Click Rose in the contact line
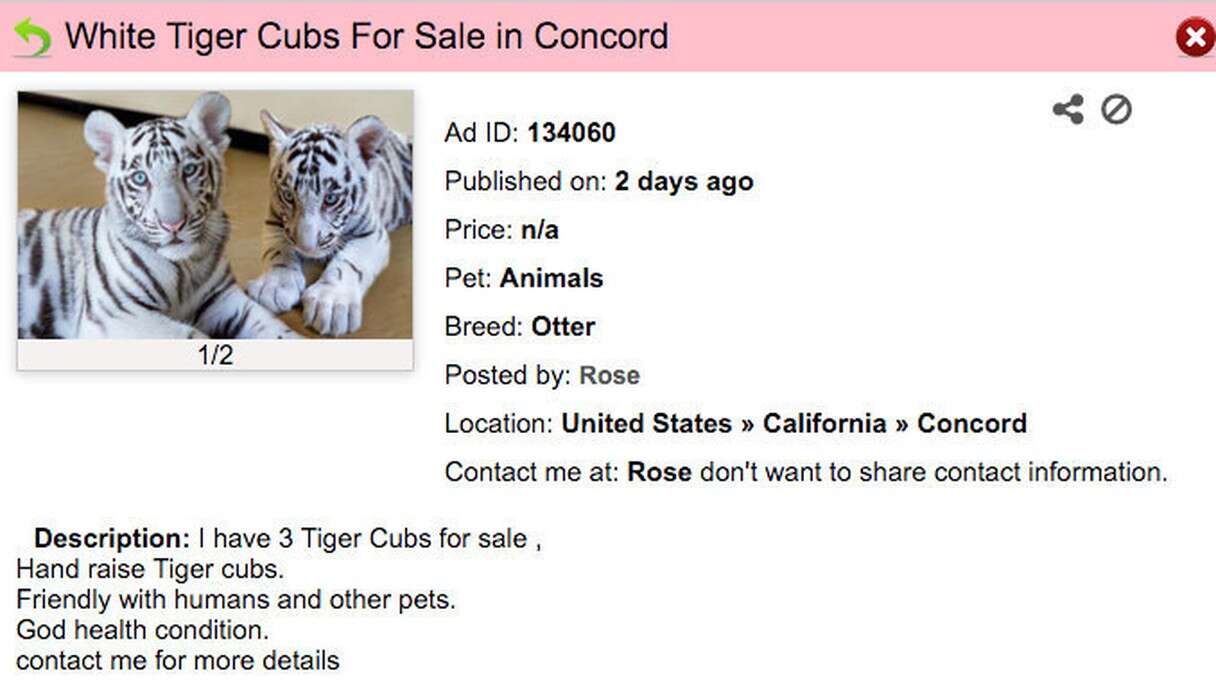This screenshot has width=1216, height=700. [659, 471]
